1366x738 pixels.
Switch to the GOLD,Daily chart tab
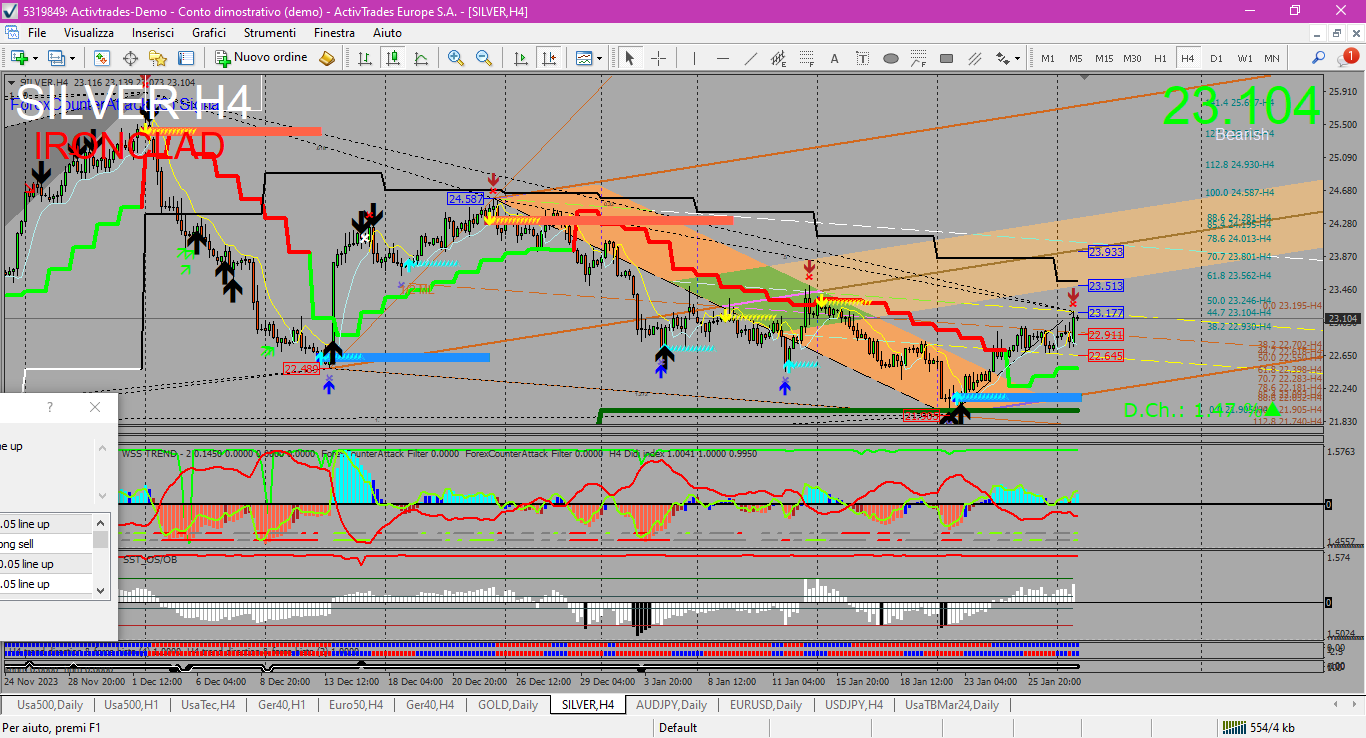(x=508, y=705)
